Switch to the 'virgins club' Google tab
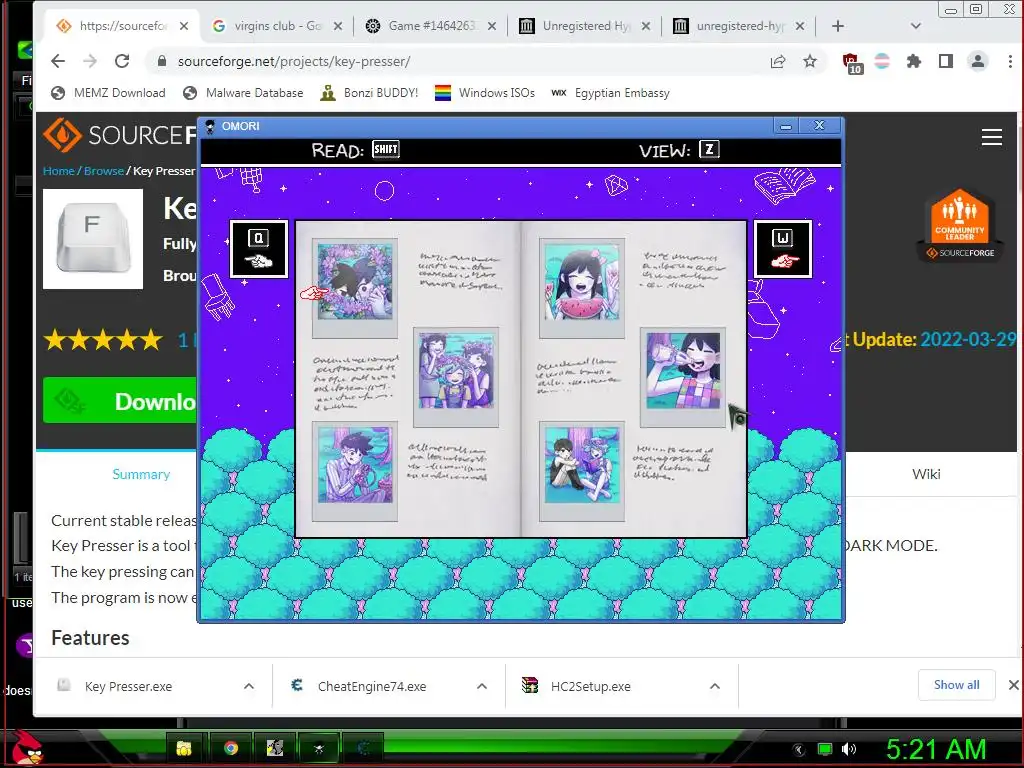The height and width of the screenshot is (768, 1024). [x=278, y=26]
